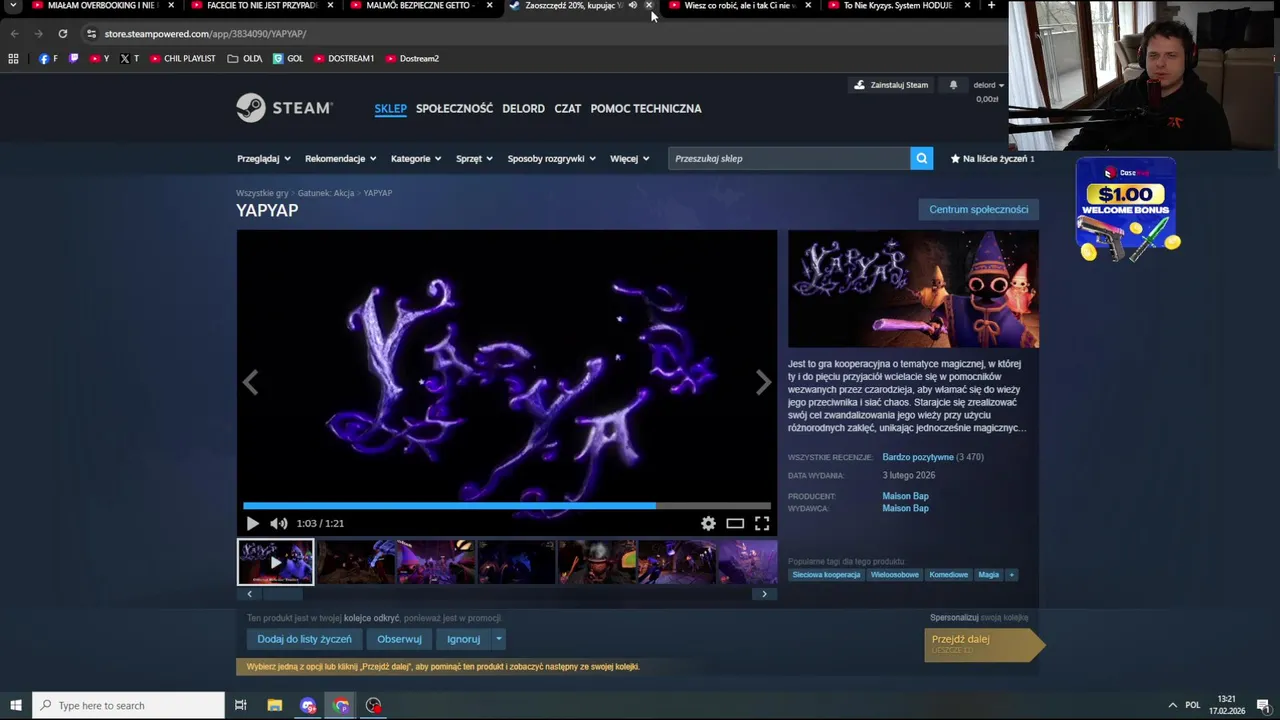This screenshot has height=720, width=1280.
Task: Reload the page in browser
Action: pyautogui.click(x=62, y=33)
